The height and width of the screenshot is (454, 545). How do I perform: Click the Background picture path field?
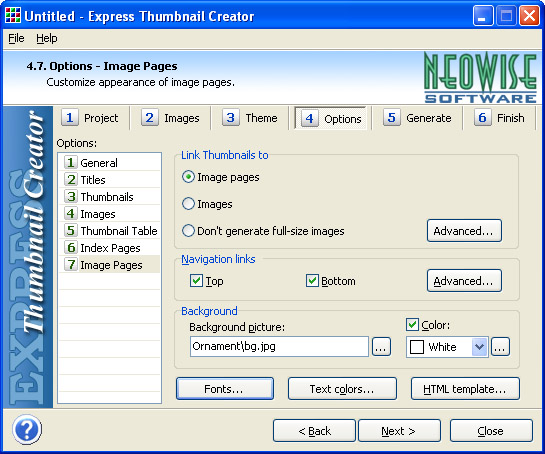(x=279, y=346)
